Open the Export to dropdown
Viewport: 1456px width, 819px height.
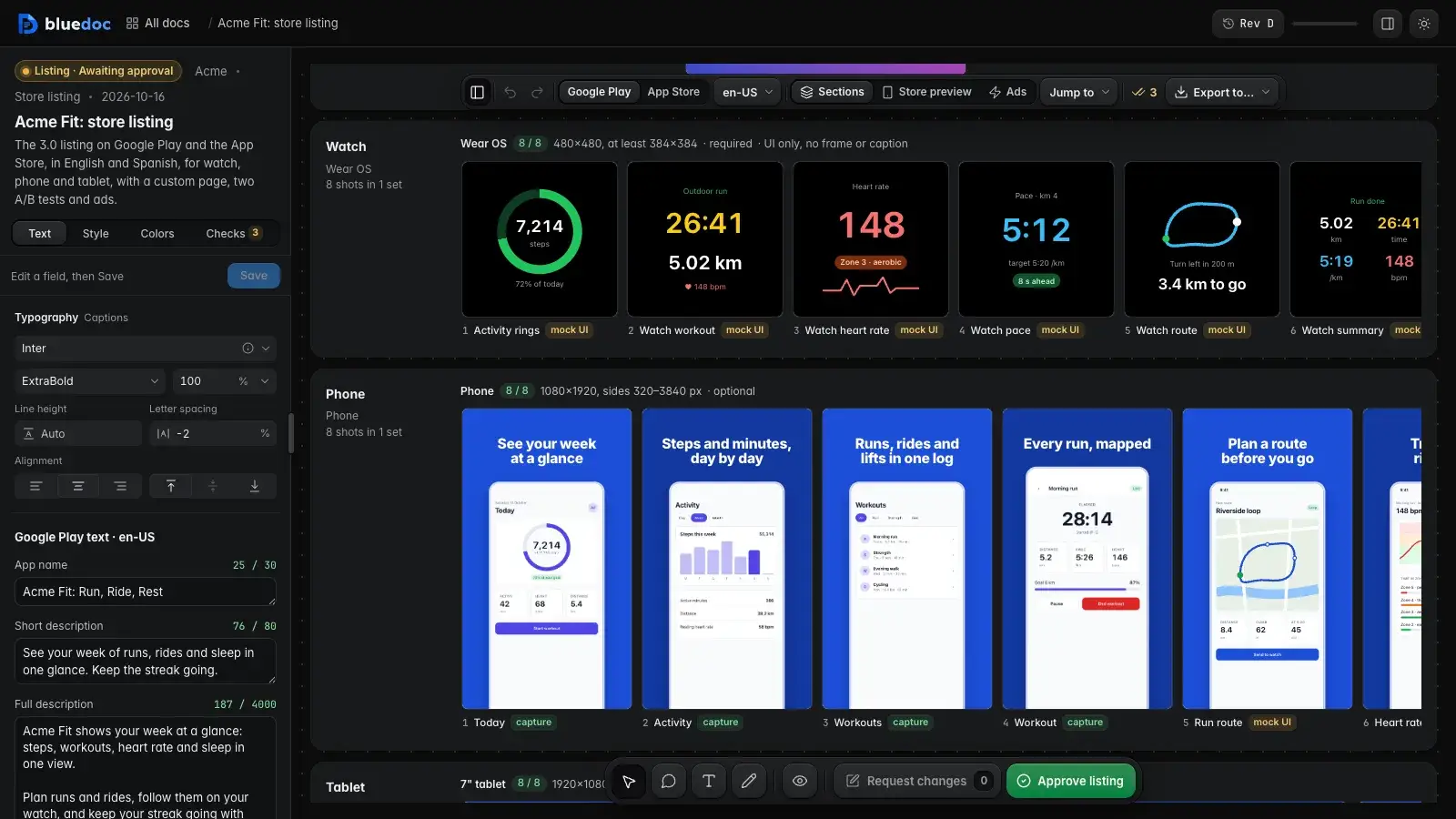click(1222, 92)
